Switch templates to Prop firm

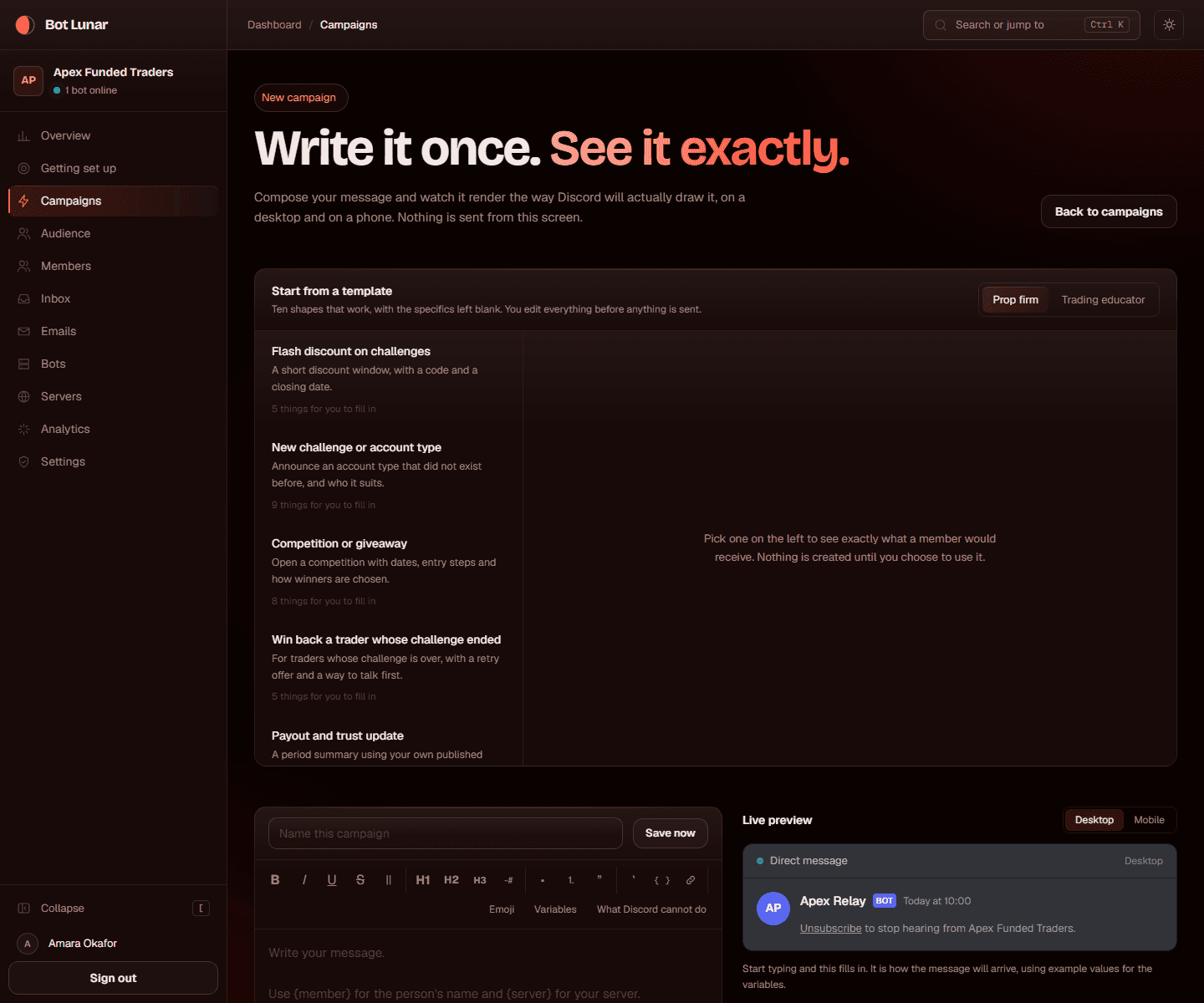tap(1015, 300)
